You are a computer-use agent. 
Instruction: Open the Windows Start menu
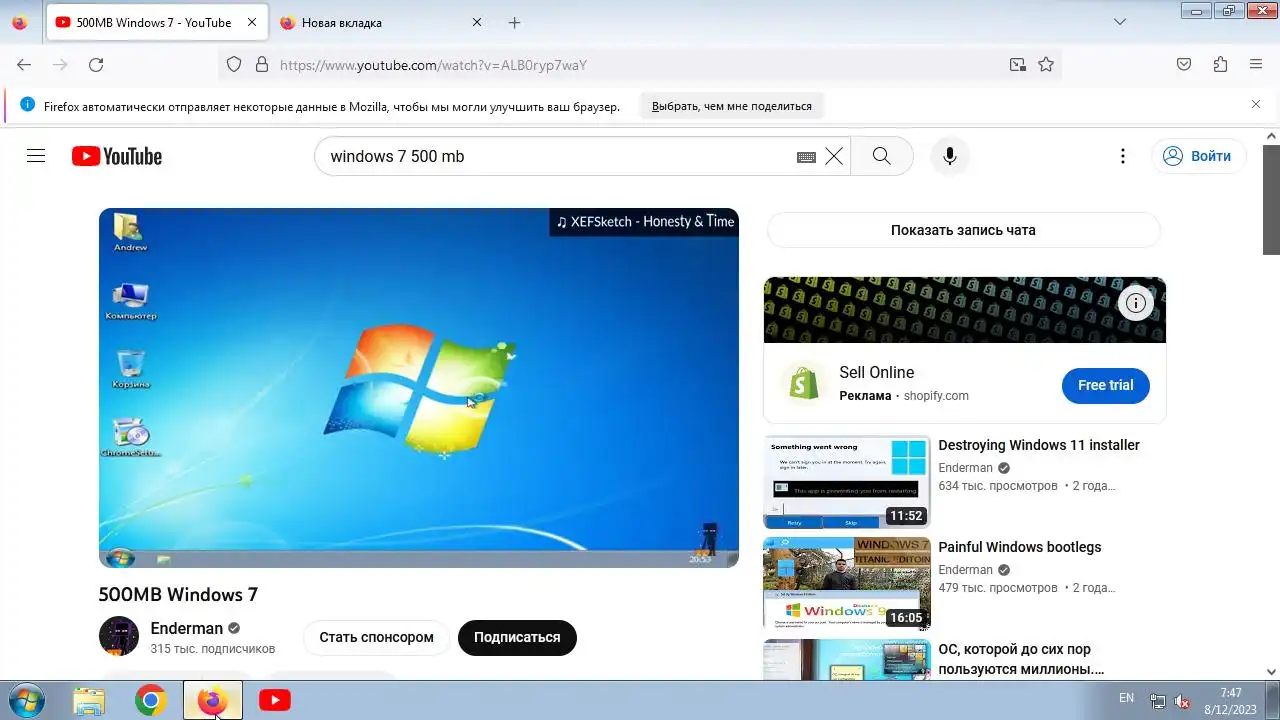[27, 700]
